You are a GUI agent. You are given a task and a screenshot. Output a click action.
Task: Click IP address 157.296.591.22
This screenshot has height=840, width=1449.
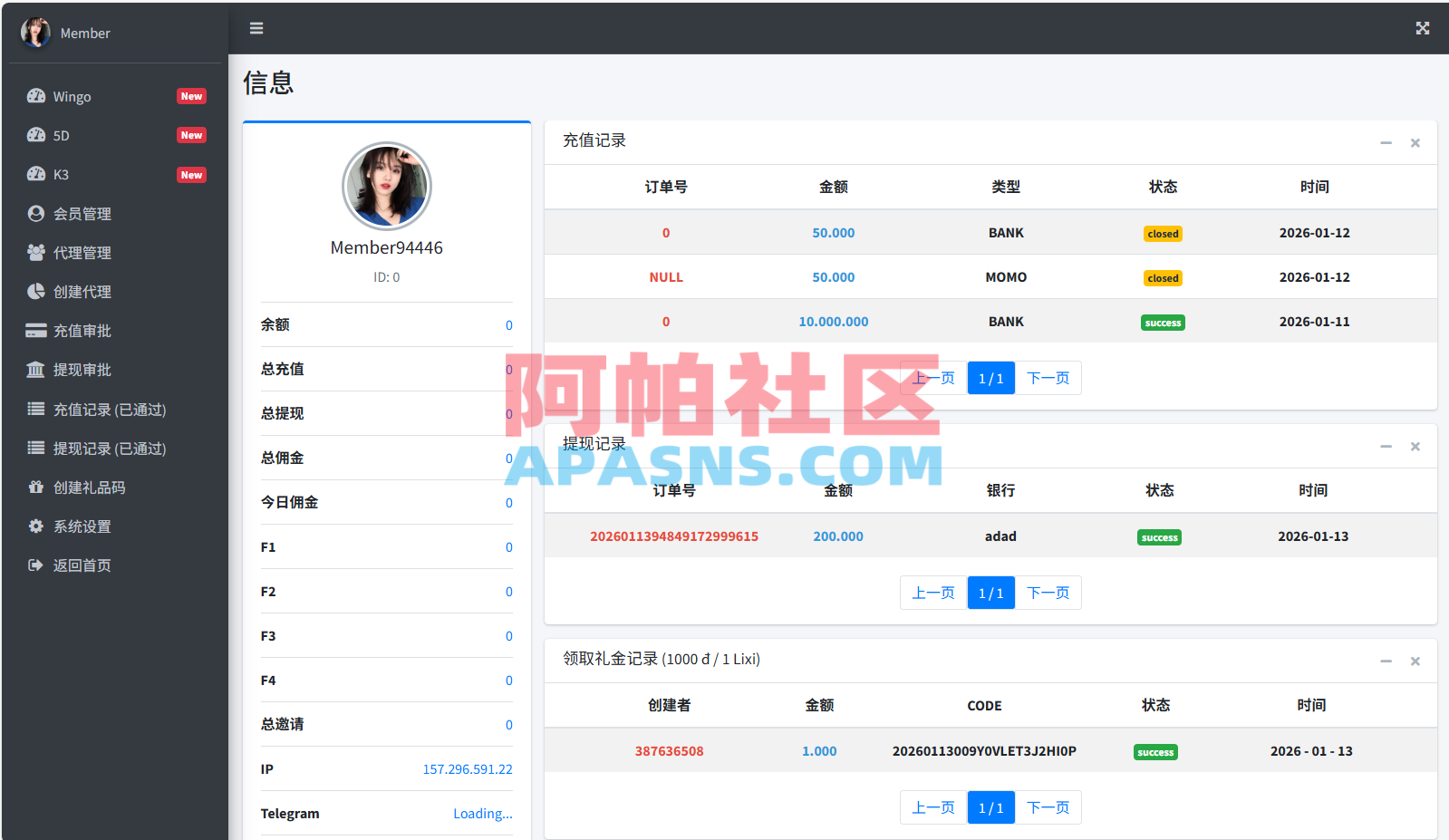pos(468,769)
